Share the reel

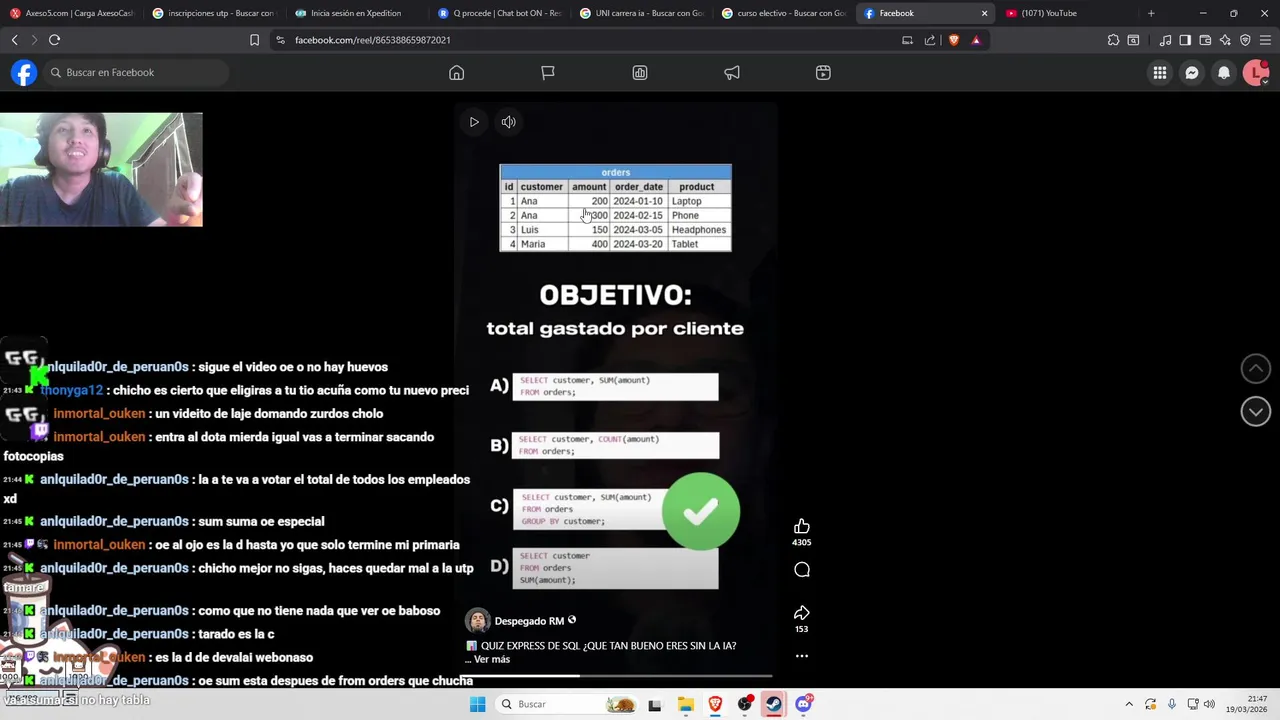pos(801,612)
